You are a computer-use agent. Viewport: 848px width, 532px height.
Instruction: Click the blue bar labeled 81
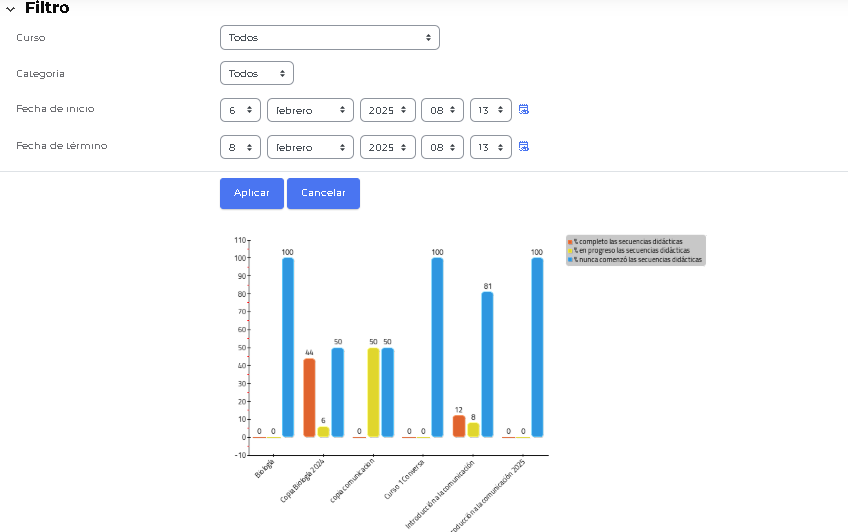click(487, 365)
